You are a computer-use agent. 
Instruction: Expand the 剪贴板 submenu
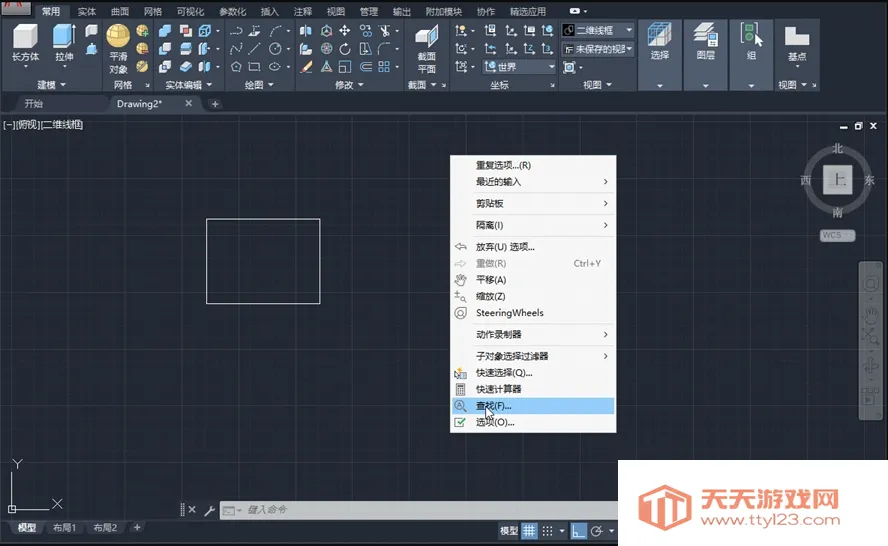(x=533, y=203)
